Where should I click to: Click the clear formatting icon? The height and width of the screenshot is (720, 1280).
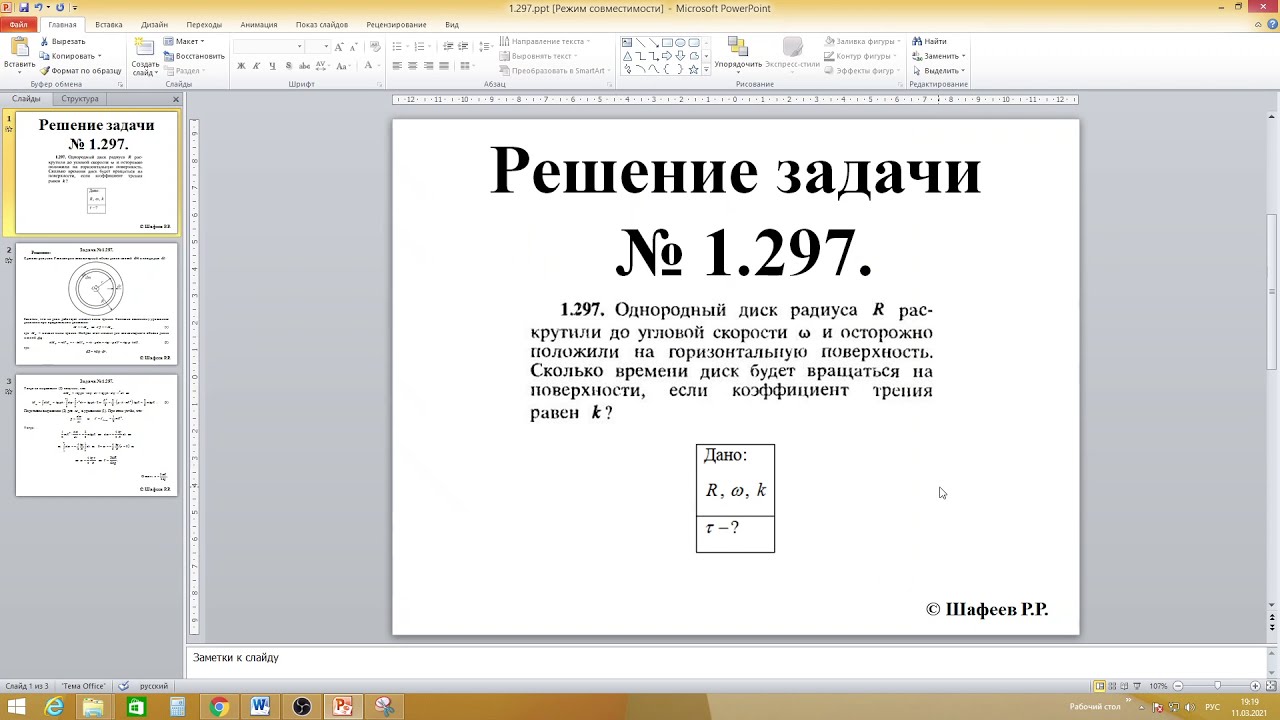click(374, 47)
